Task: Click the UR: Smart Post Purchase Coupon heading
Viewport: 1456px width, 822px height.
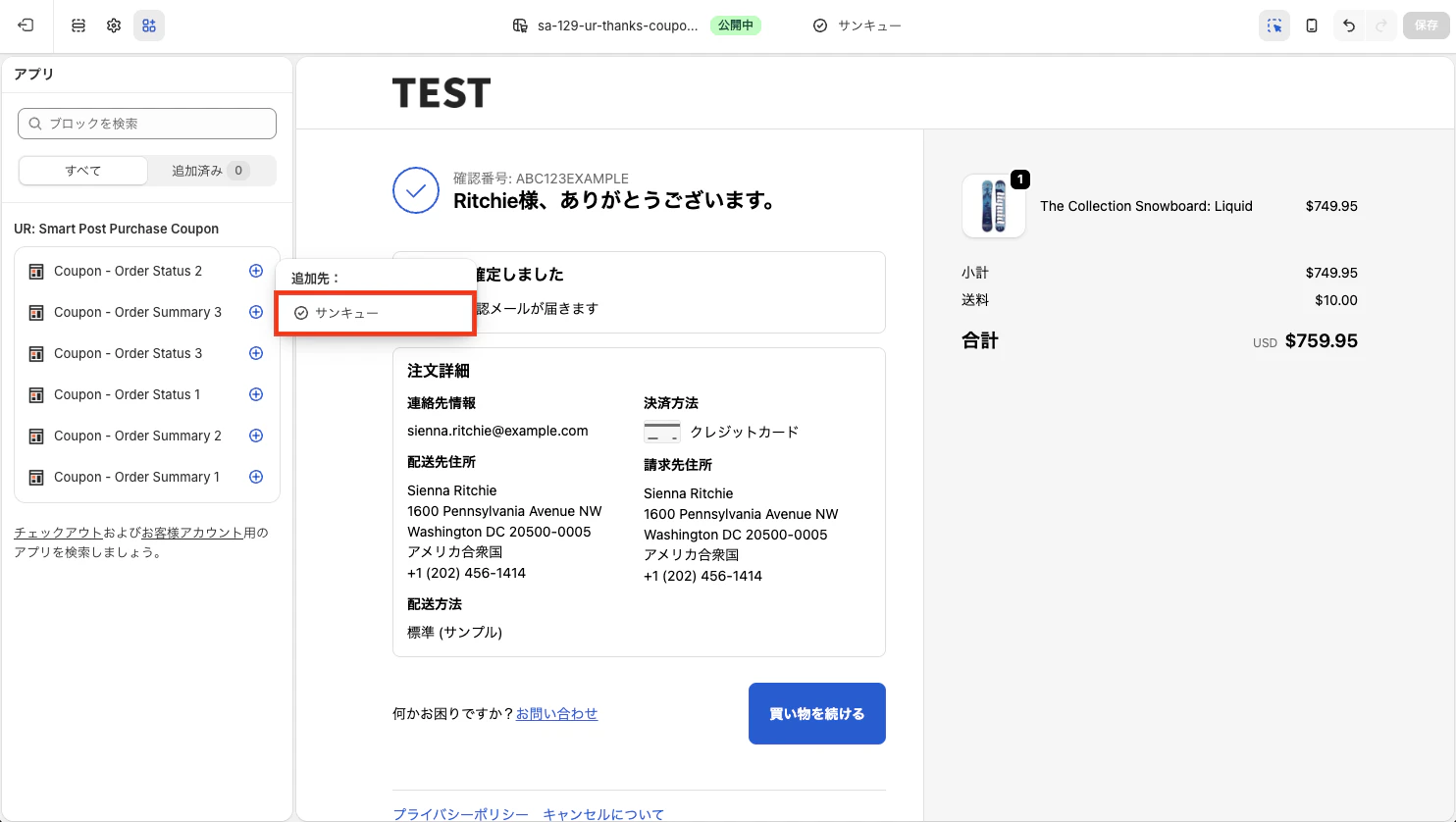Action: coord(116,229)
